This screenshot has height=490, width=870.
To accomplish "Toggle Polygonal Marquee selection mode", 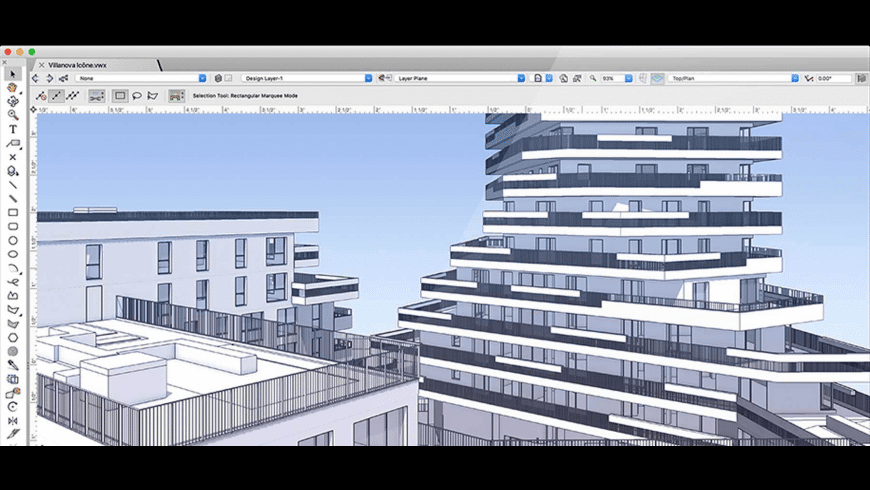I will [x=153, y=96].
